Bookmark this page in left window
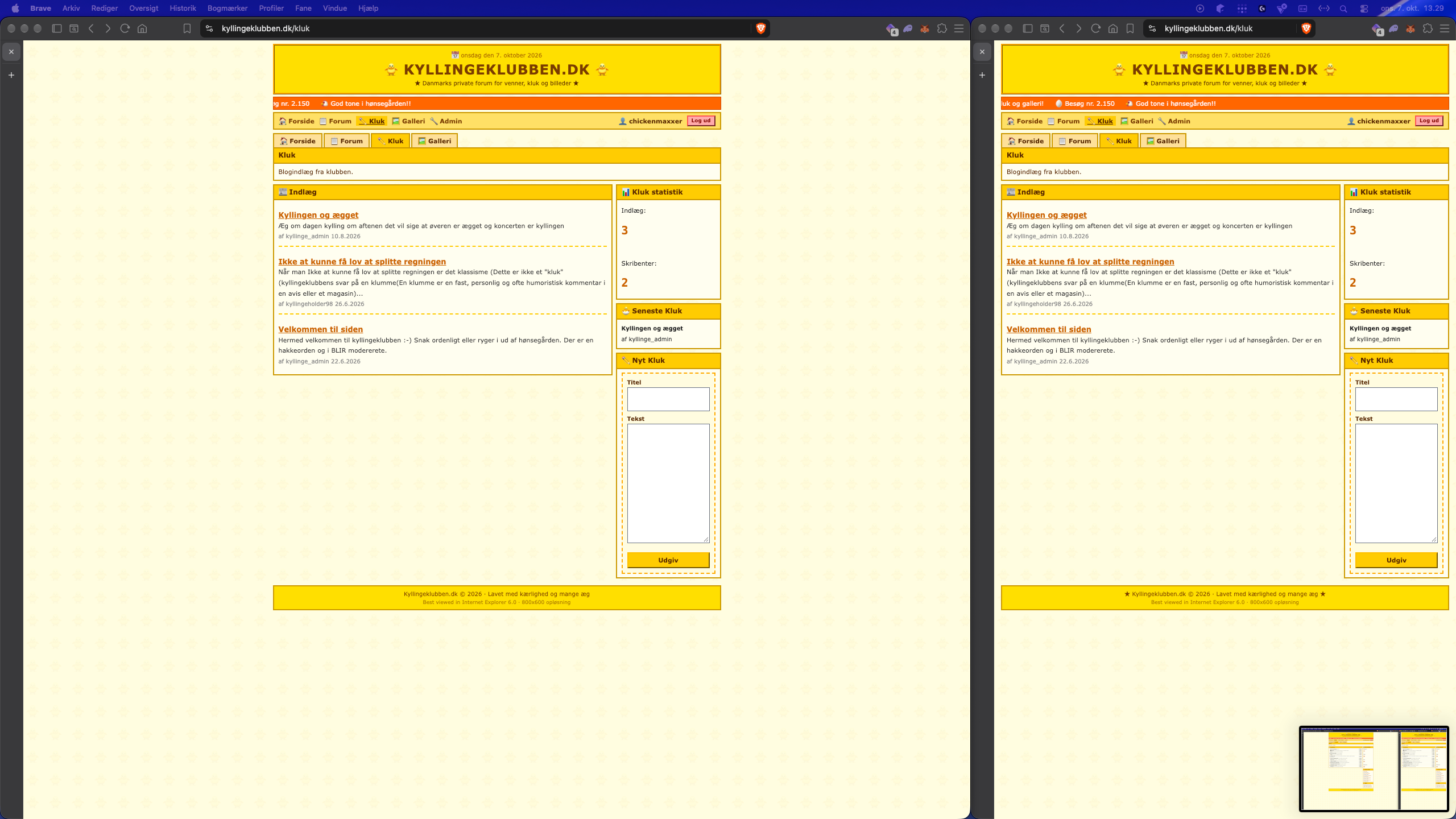This screenshot has height=819, width=1456. pyautogui.click(x=187, y=28)
